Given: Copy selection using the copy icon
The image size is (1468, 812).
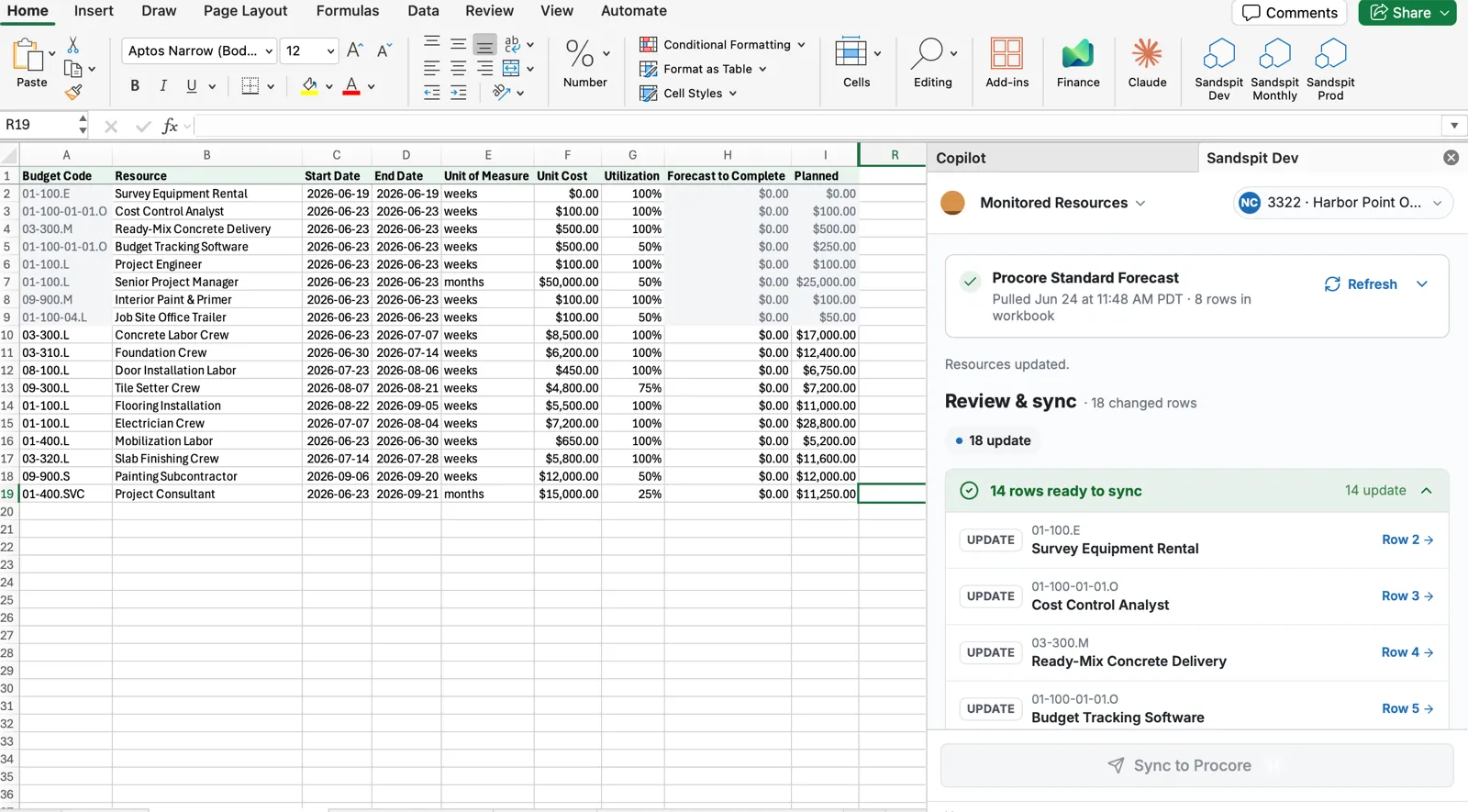Looking at the screenshot, I should (x=73, y=69).
